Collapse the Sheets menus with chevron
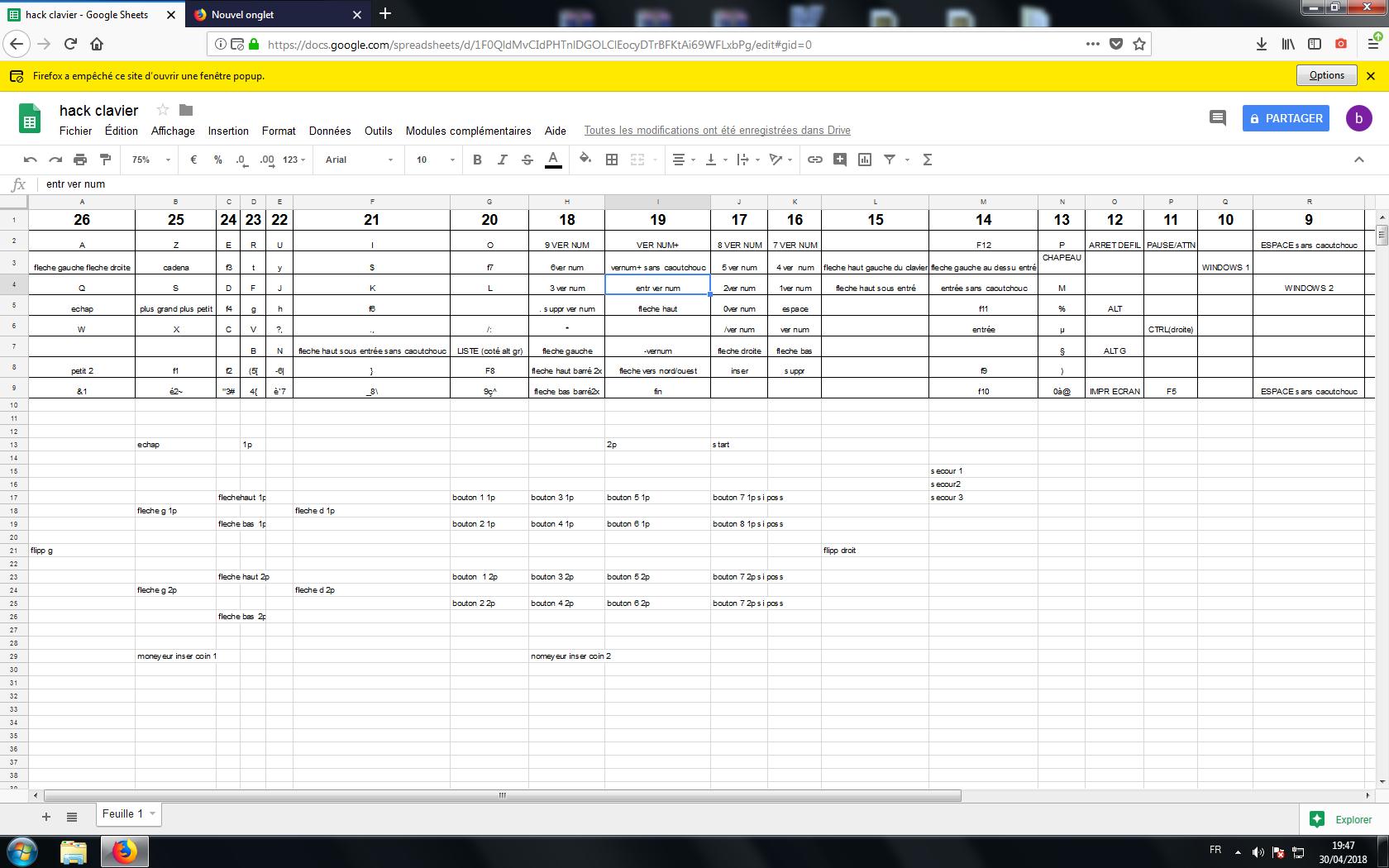Image resolution: width=1389 pixels, height=868 pixels. (1359, 160)
